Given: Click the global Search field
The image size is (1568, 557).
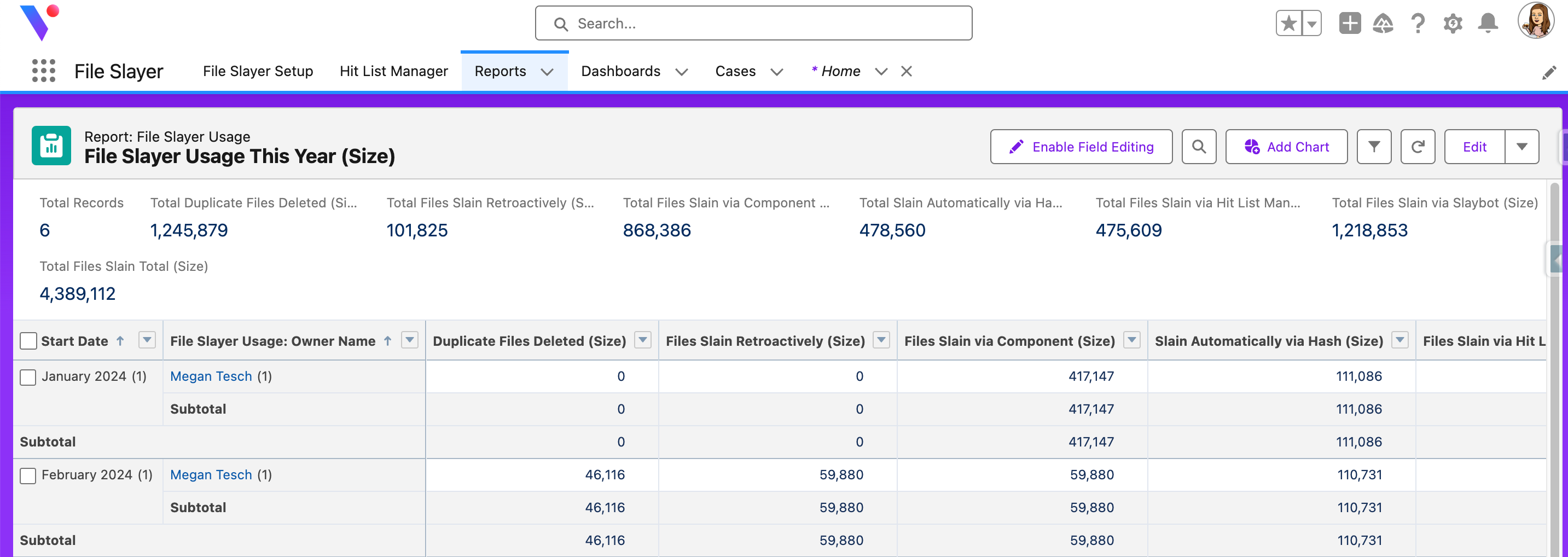Looking at the screenshot, I should pos(753,23).
